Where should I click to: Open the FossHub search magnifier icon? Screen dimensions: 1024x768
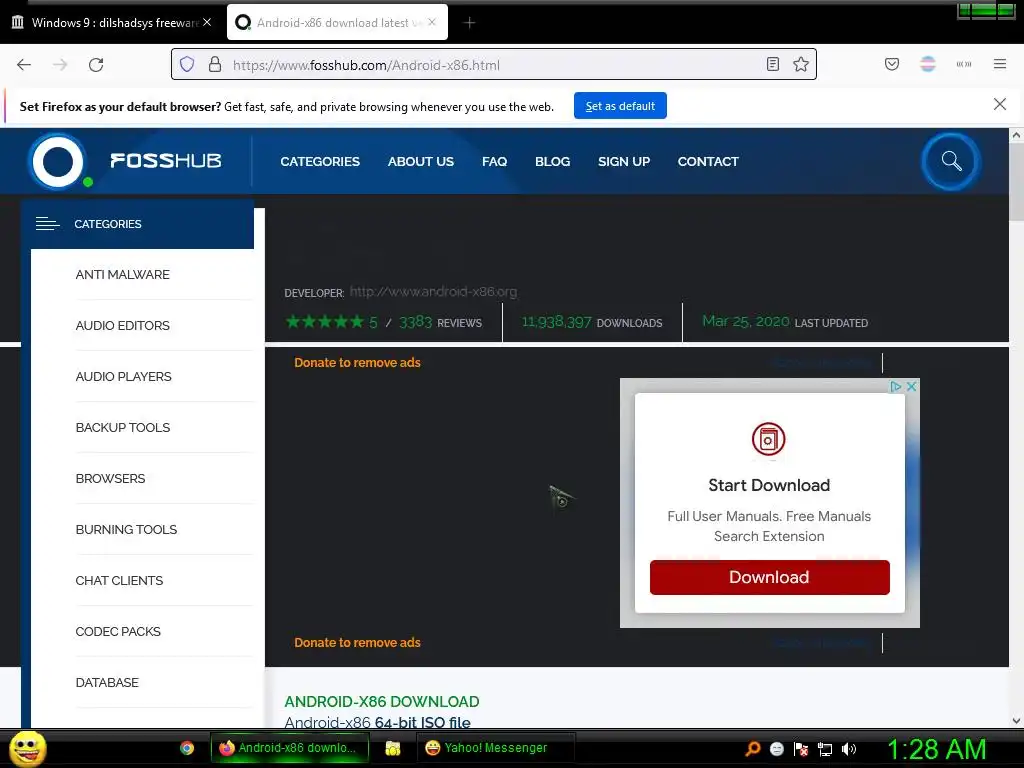pyautogui.click(x=951, y=161)
